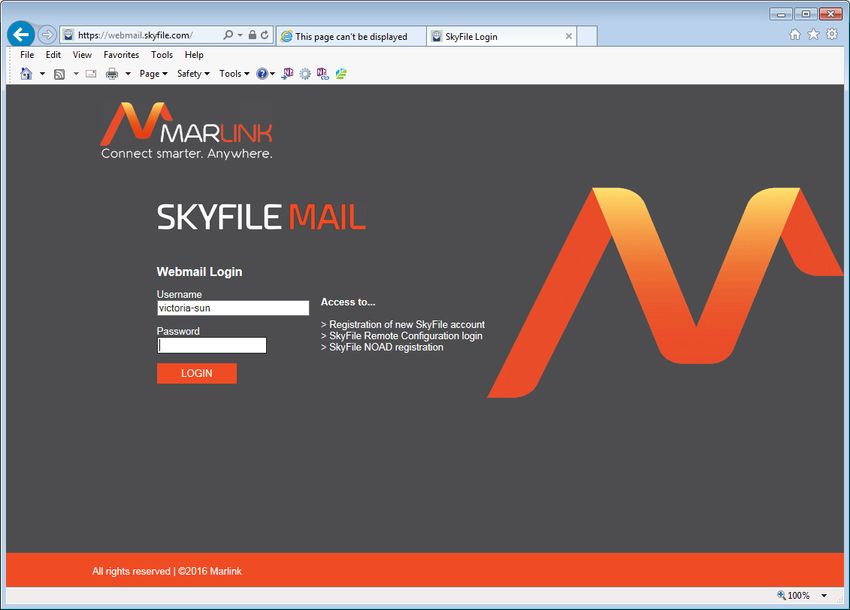Click the blue Help question mark icon
The height and width of the screenshot is (610, 850).
[x=262, y=74]
